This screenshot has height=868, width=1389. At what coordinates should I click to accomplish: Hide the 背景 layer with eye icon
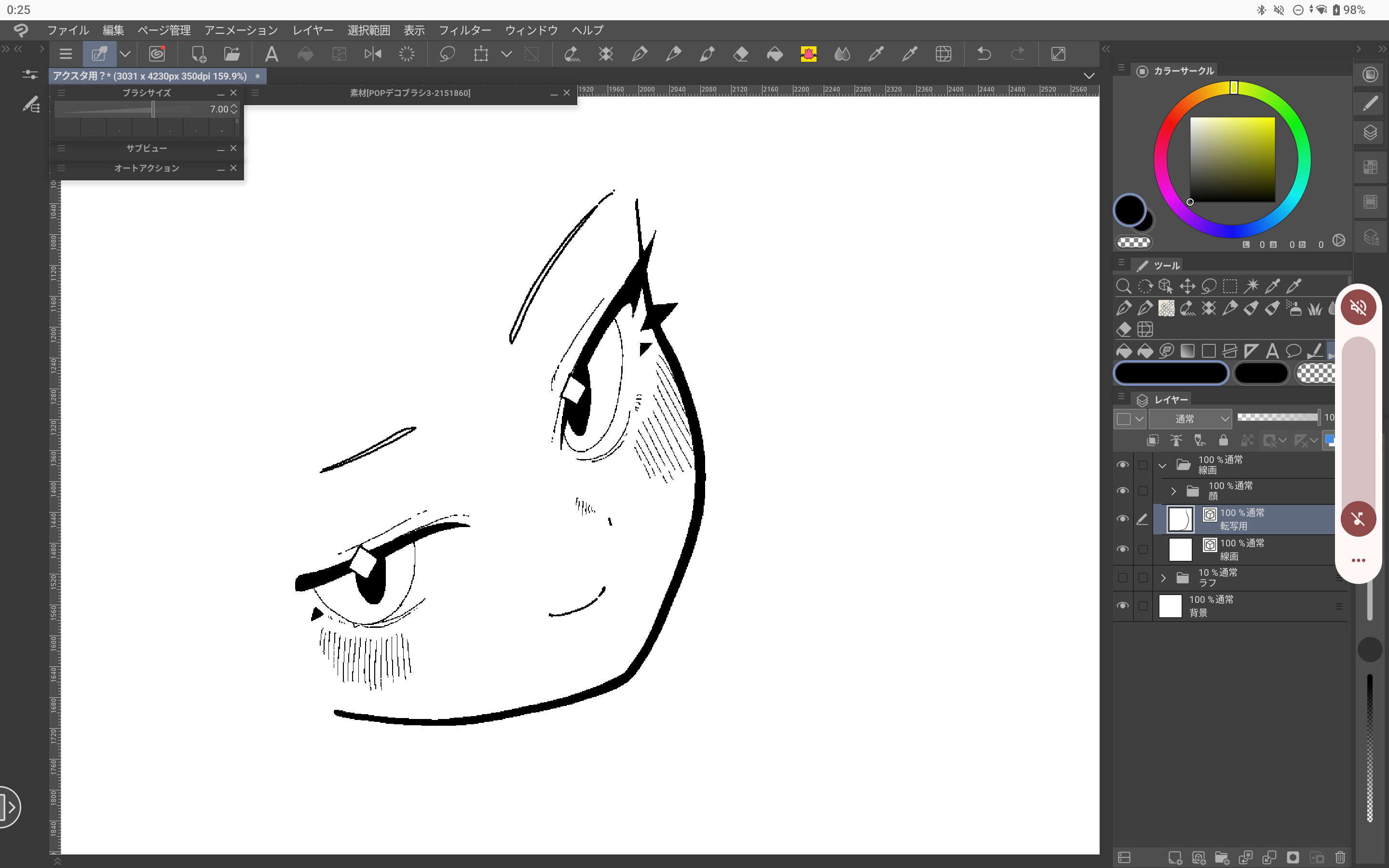(1123, 606)
